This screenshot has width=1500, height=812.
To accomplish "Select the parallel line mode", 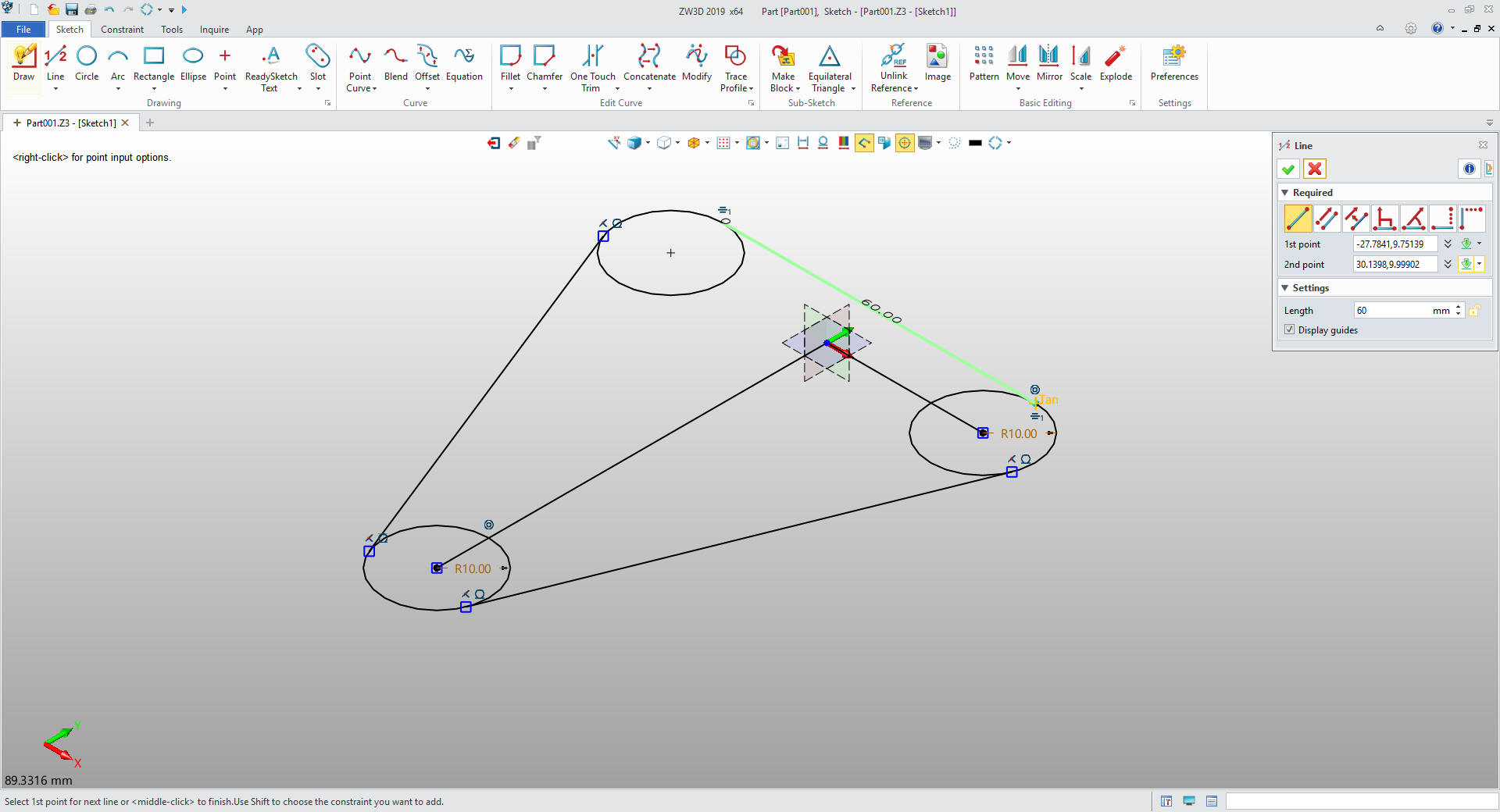I will 1327,219.
